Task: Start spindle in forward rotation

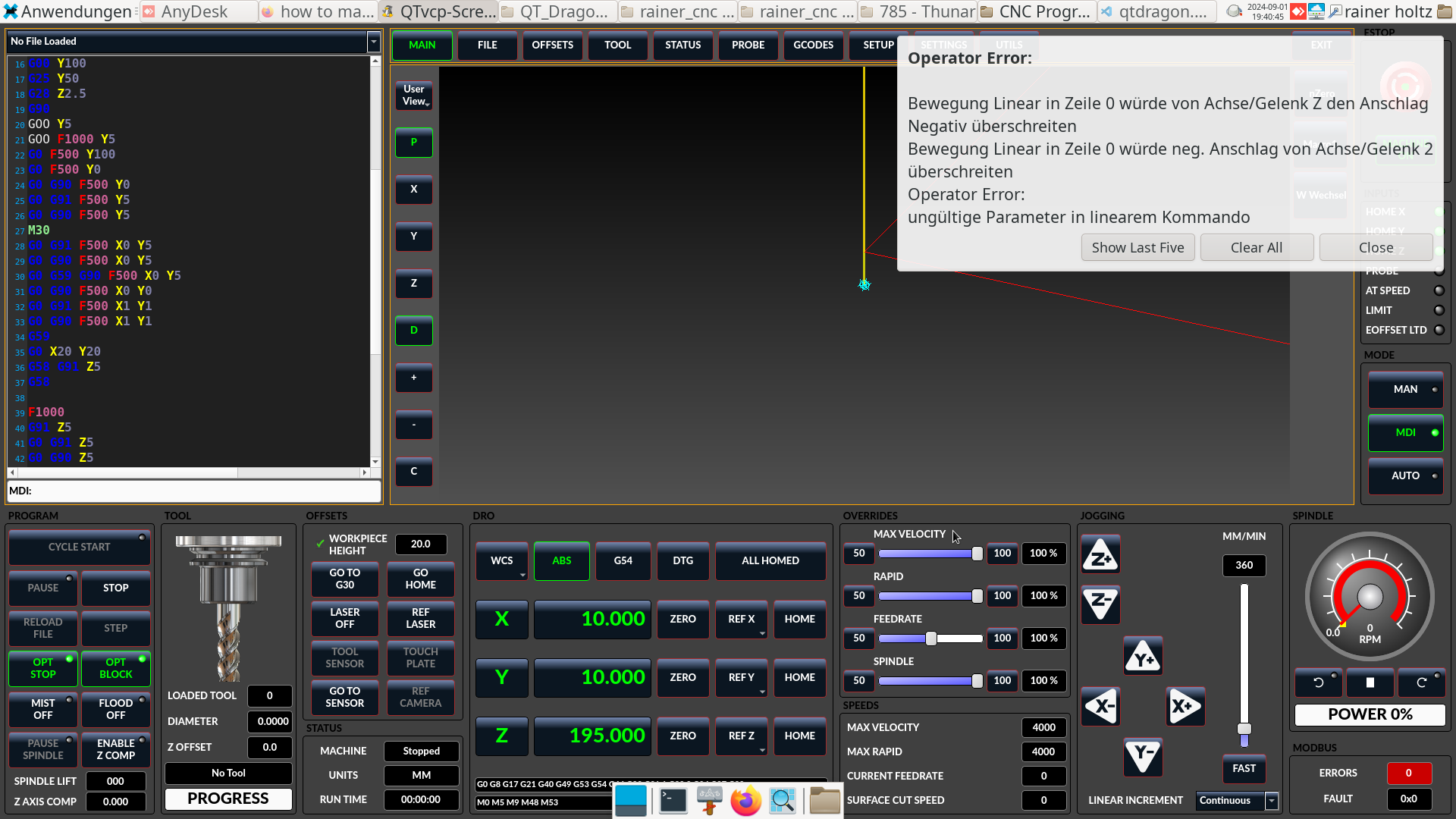Action: [x=1421, y=682]
